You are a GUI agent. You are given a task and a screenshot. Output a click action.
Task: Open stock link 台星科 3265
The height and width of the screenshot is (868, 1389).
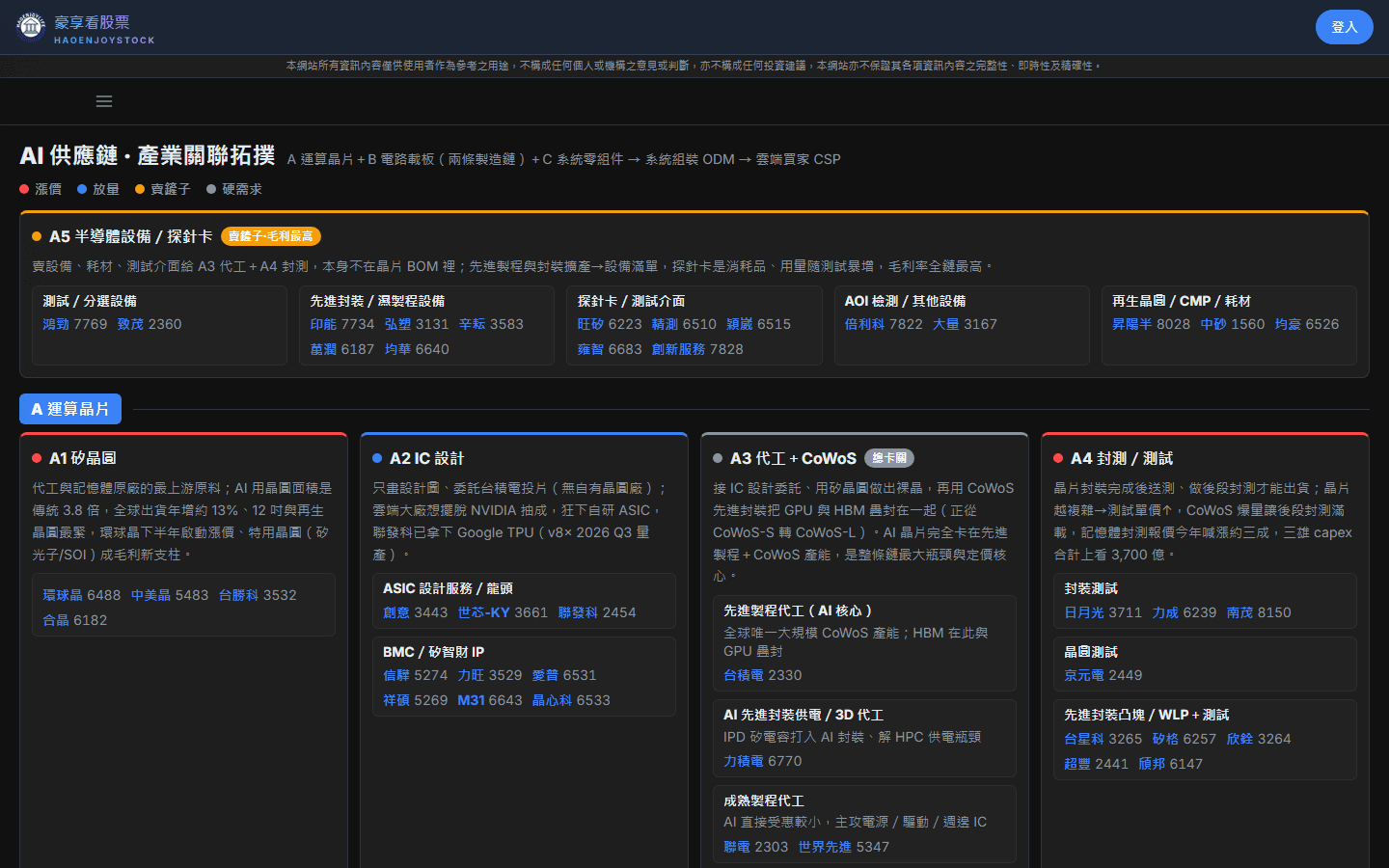click(1103, 739)
